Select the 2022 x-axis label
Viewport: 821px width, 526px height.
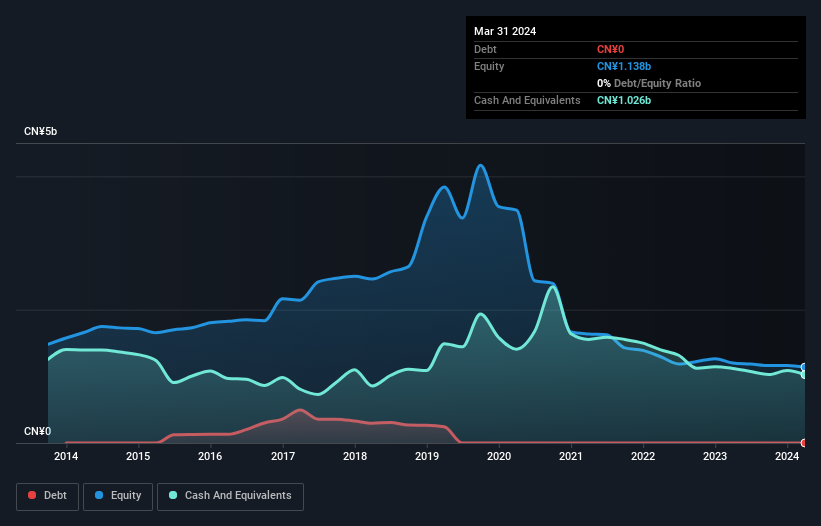point(643,456)
